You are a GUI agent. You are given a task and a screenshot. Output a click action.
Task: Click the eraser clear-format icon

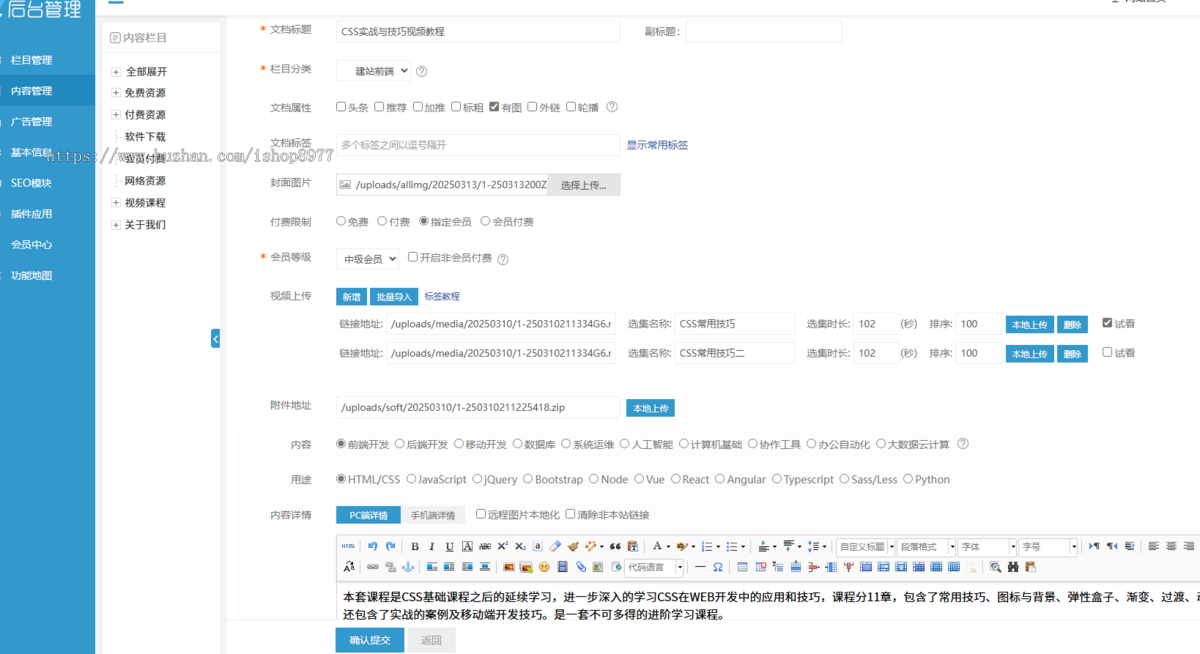[555, 546]
